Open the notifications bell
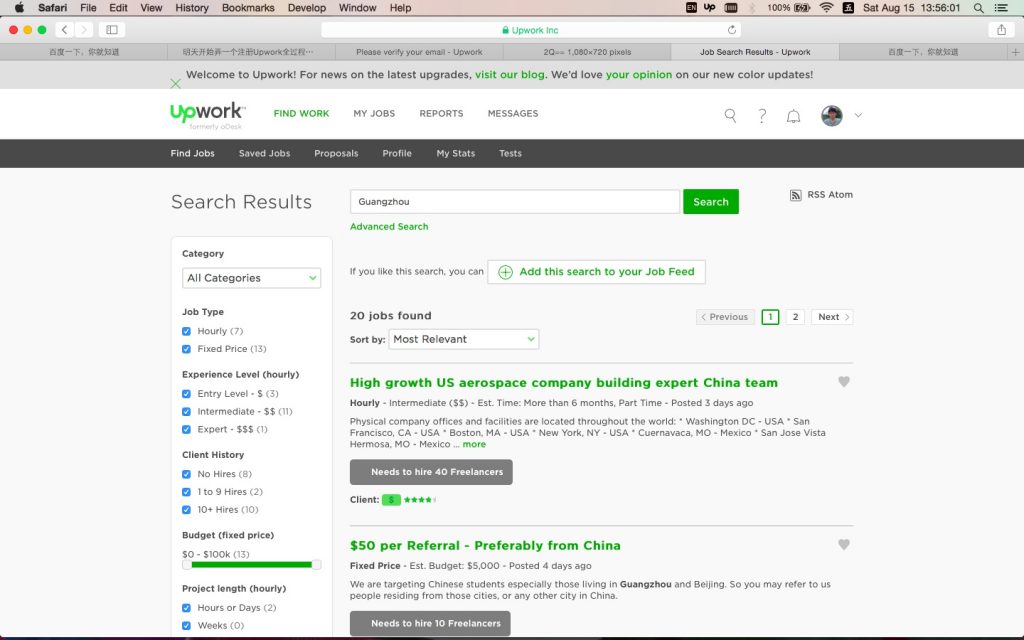Viewport: 1024px width, 640px height. point(793,116)
